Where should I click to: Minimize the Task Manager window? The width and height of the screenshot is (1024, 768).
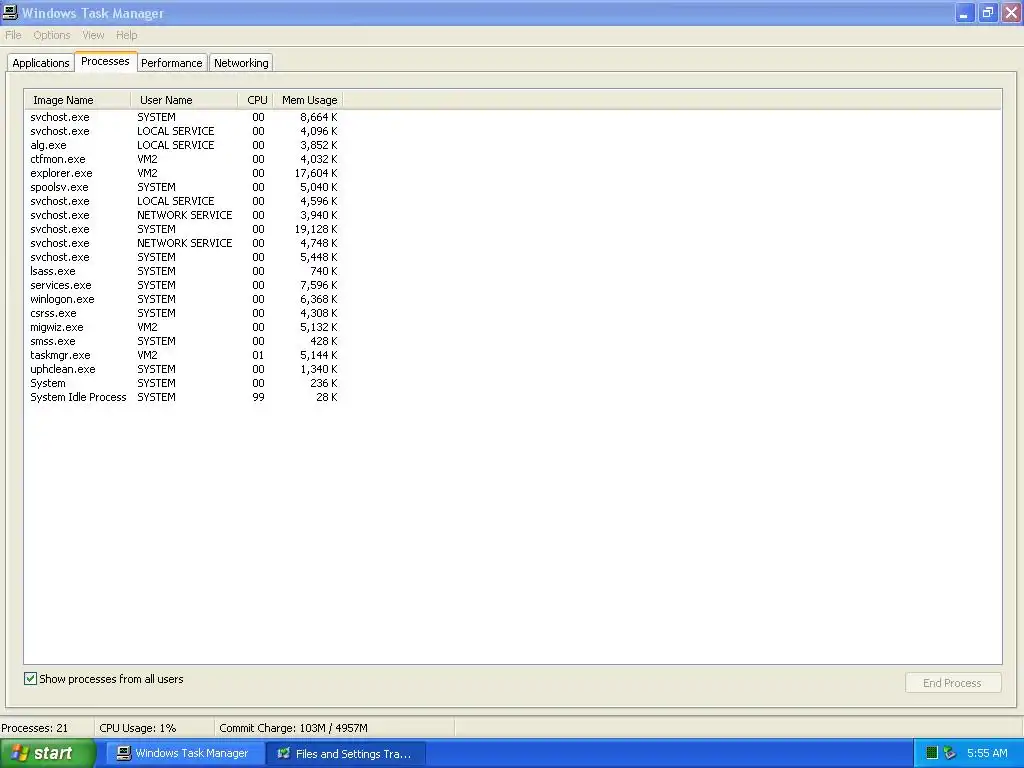click(965, 12)
